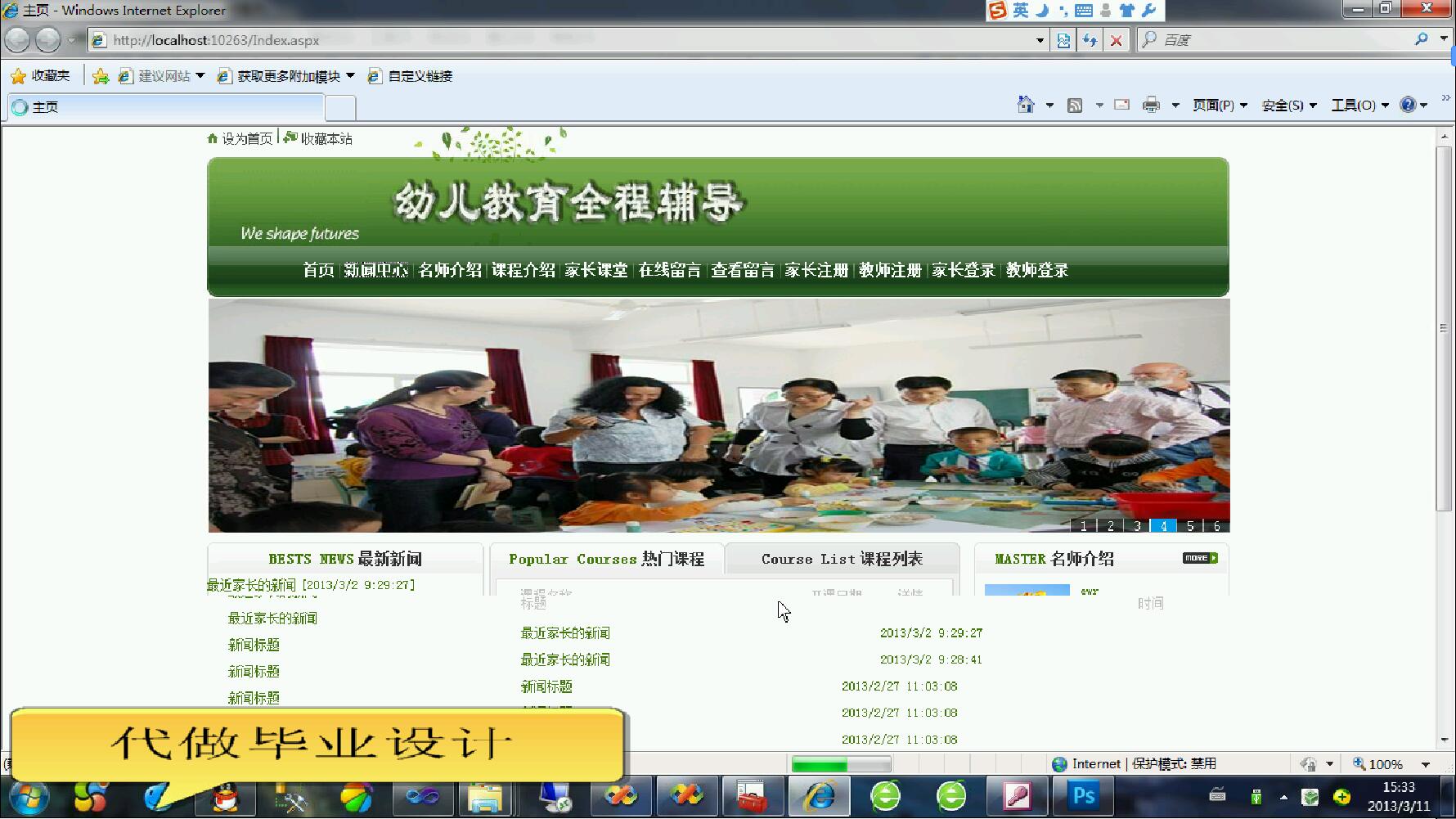
Task: Go to 首页 in site navigation
Action: click(x=319, y=270)
